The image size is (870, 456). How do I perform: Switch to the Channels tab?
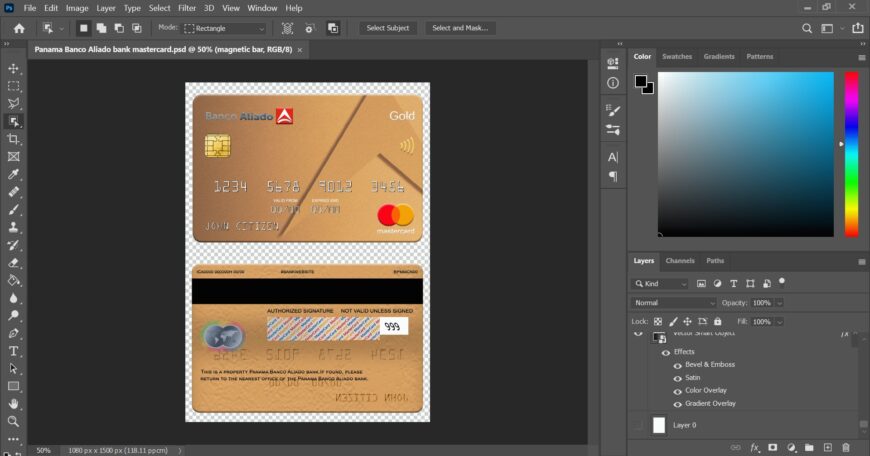(680, 261)
